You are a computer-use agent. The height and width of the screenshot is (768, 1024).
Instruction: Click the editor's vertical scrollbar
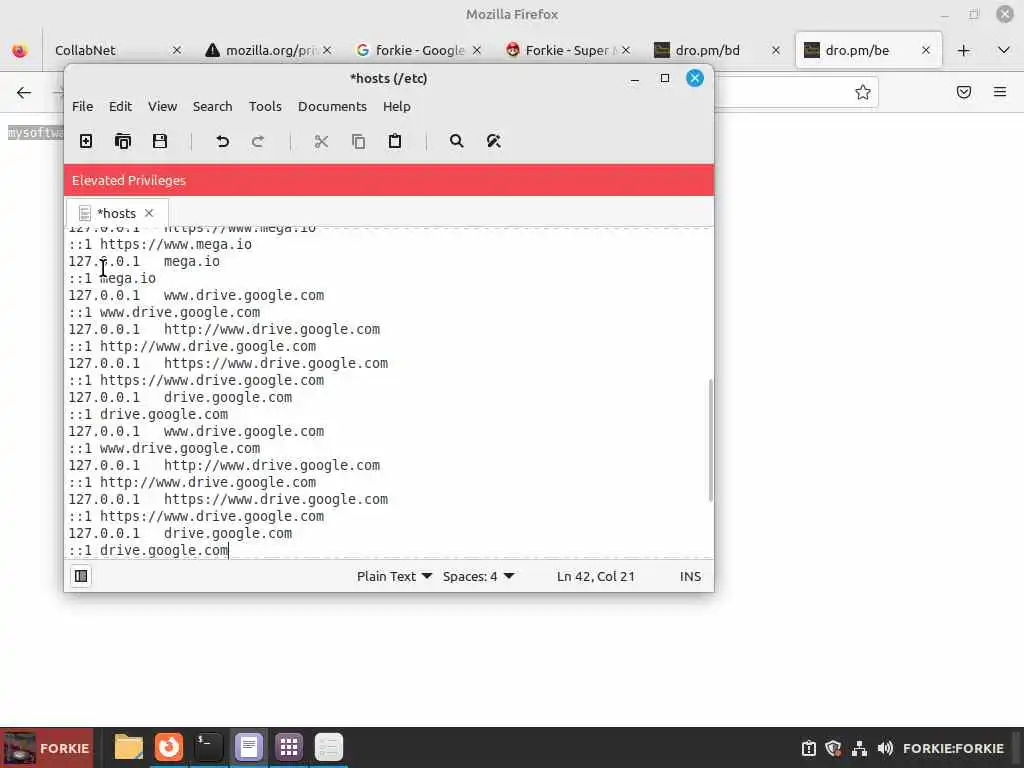coord(711,440)
